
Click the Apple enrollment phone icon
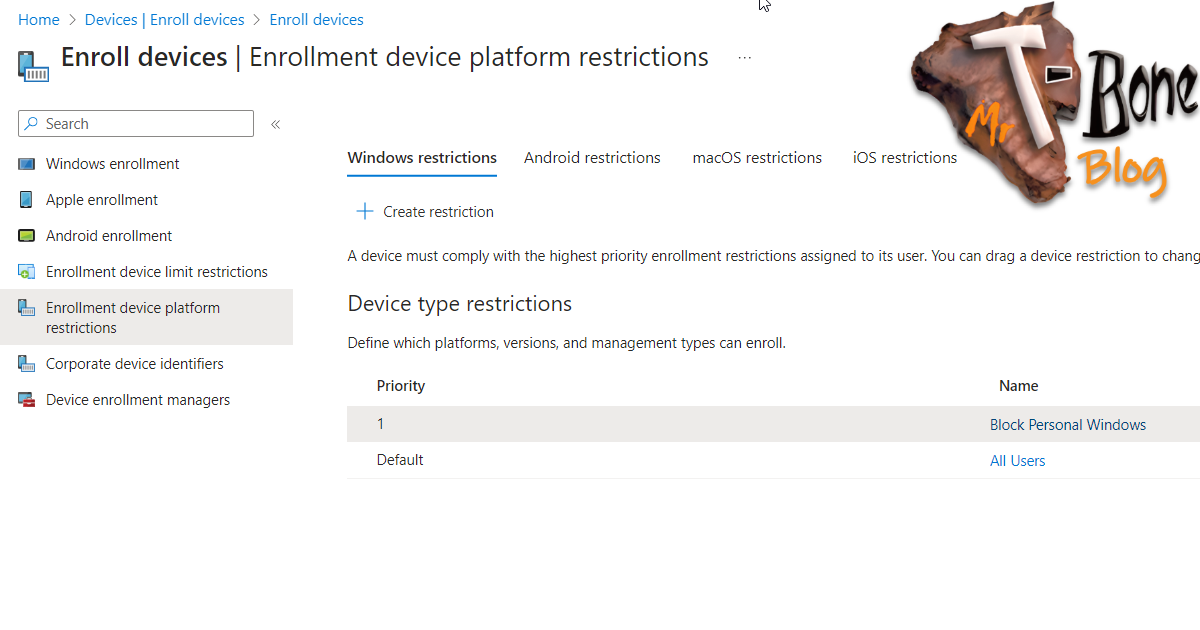[x=27, y=200]
